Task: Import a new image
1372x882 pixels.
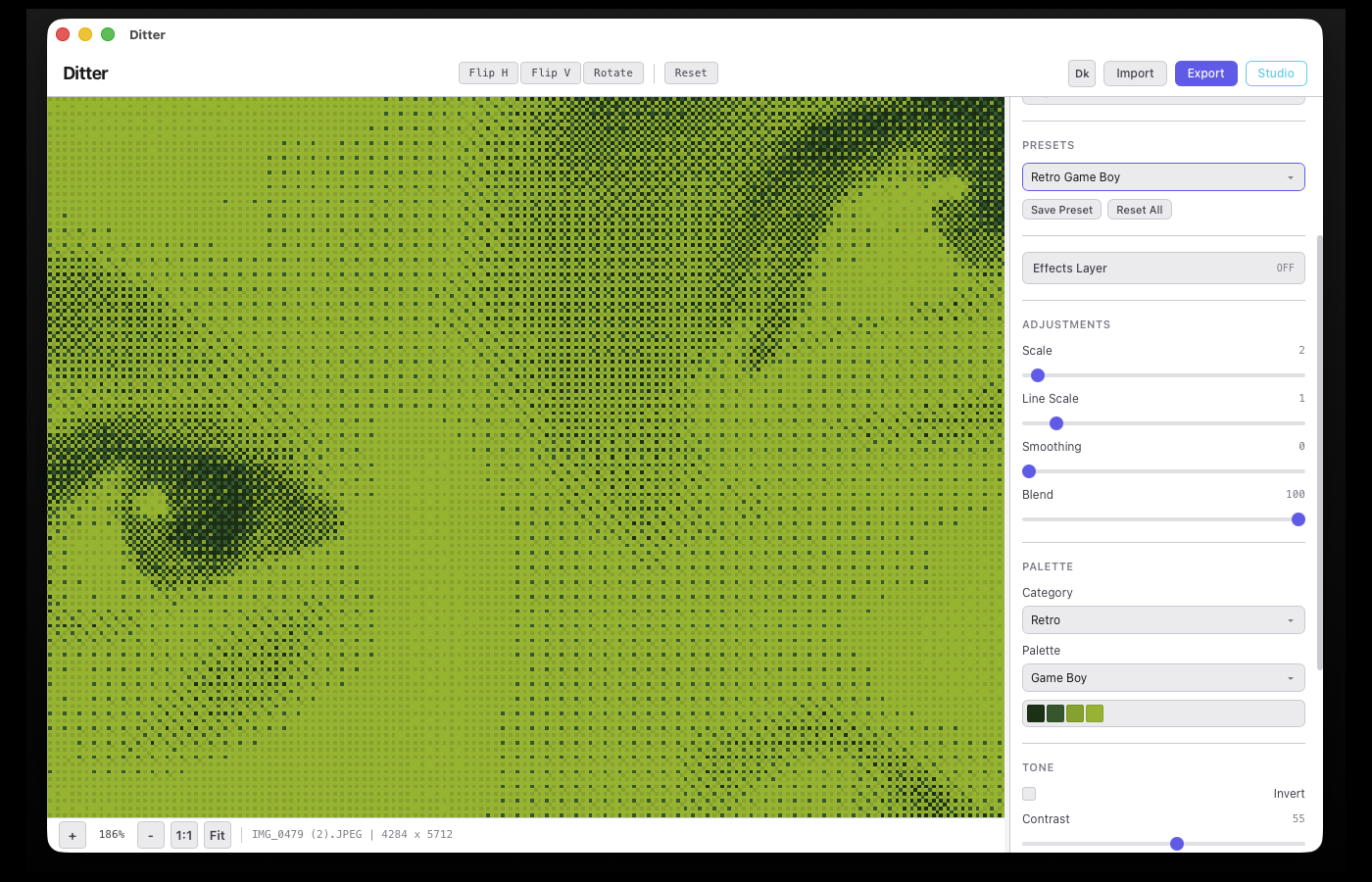Action: click(1135, 73)
